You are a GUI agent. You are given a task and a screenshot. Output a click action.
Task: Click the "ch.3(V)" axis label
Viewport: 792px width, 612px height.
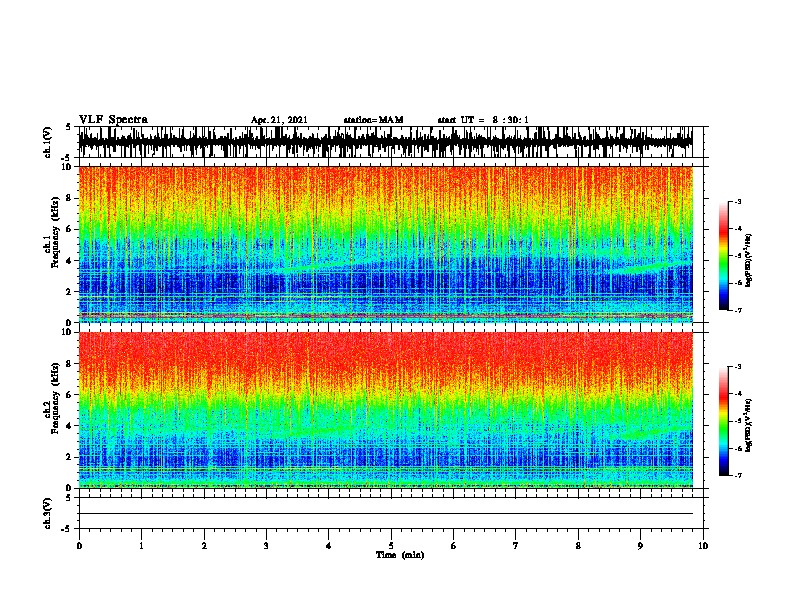click(x=48, y=513)
